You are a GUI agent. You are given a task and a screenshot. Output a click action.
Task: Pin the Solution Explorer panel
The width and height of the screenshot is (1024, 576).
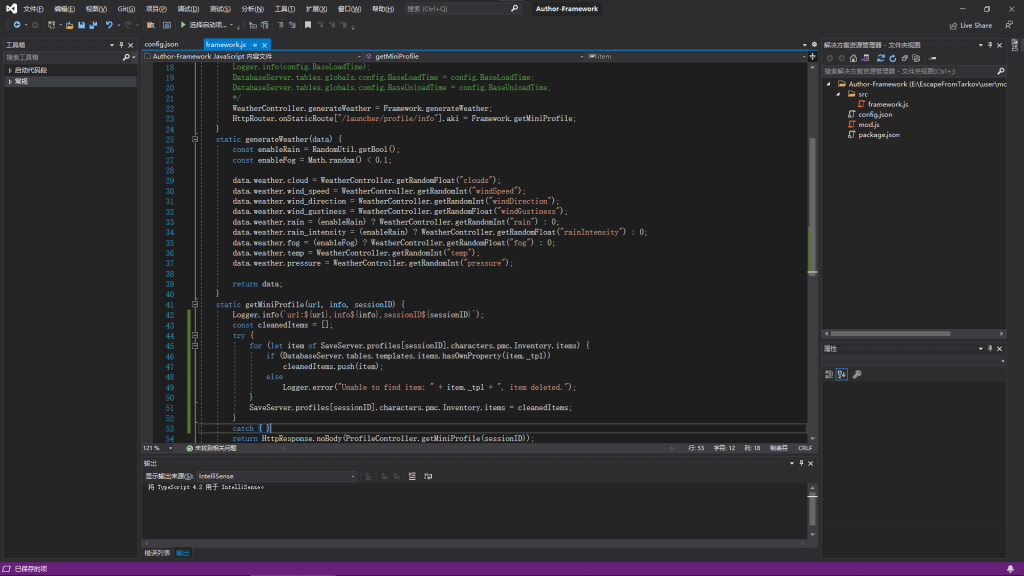[990, 45]
